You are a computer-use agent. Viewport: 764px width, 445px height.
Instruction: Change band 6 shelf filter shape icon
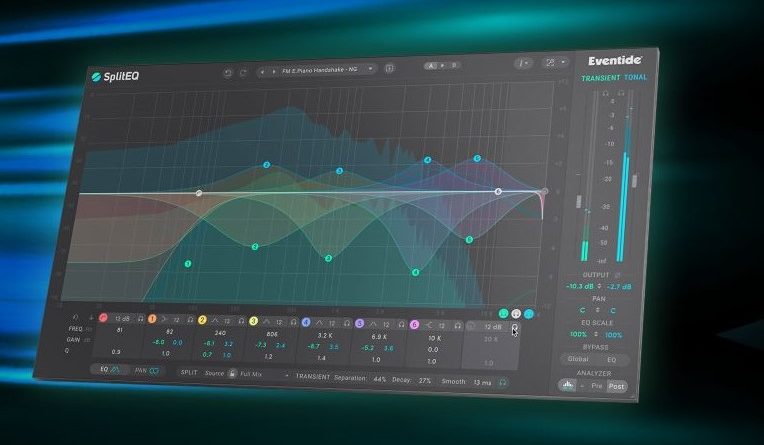click(428, 325)
